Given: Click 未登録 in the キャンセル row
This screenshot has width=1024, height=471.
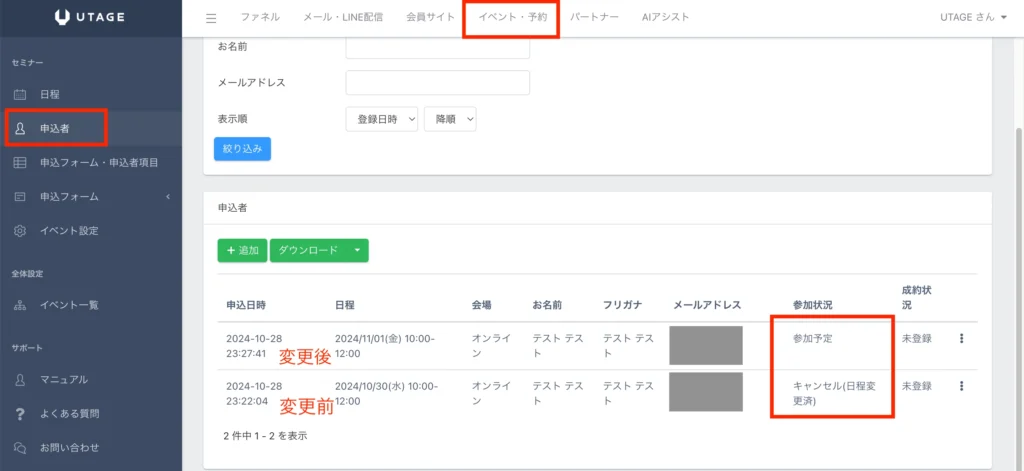Looking at the screenshot, I should click(x=917, y=386).
